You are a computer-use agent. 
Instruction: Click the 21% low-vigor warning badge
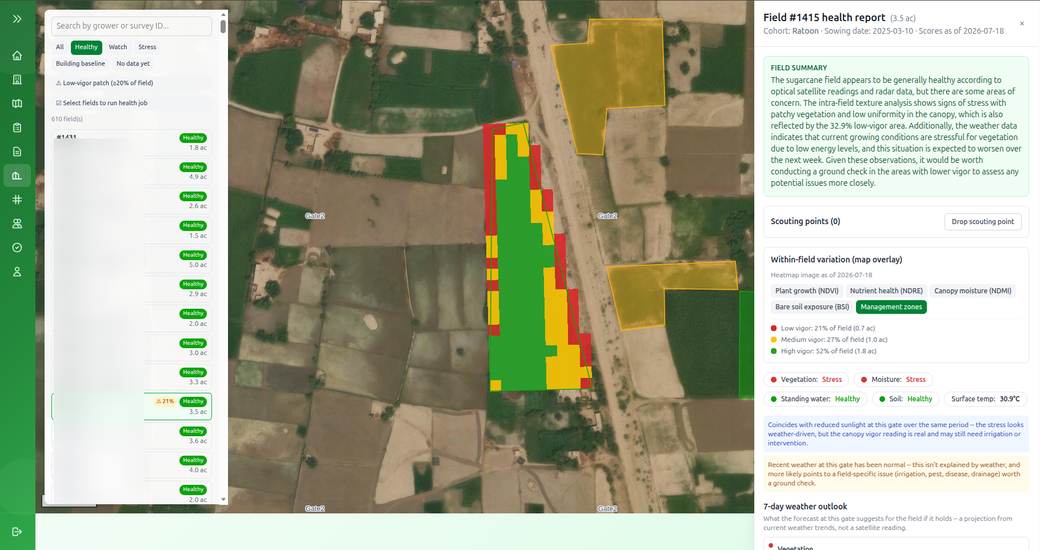164,401
